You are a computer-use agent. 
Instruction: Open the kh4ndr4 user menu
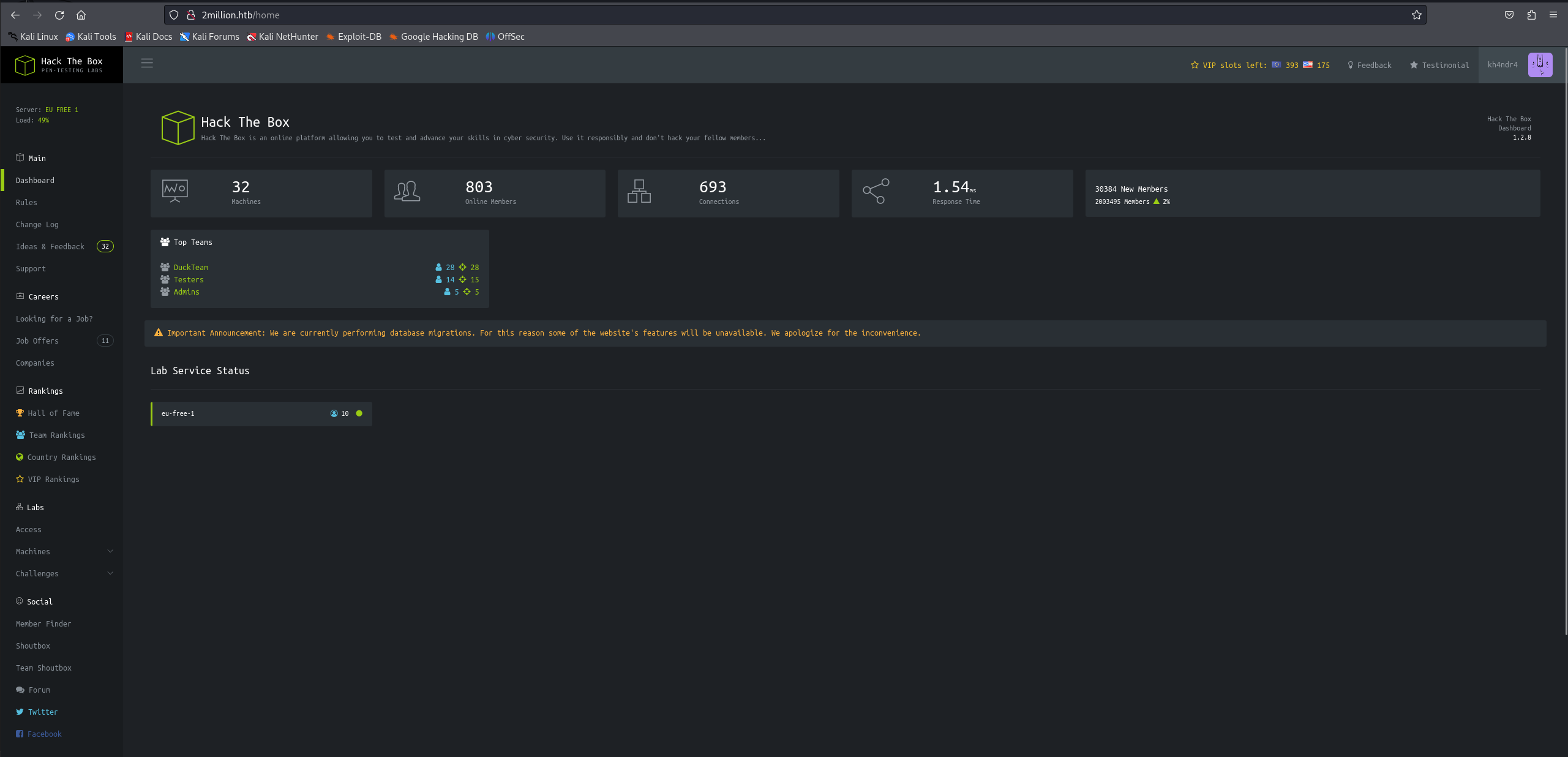point(1502,64)
